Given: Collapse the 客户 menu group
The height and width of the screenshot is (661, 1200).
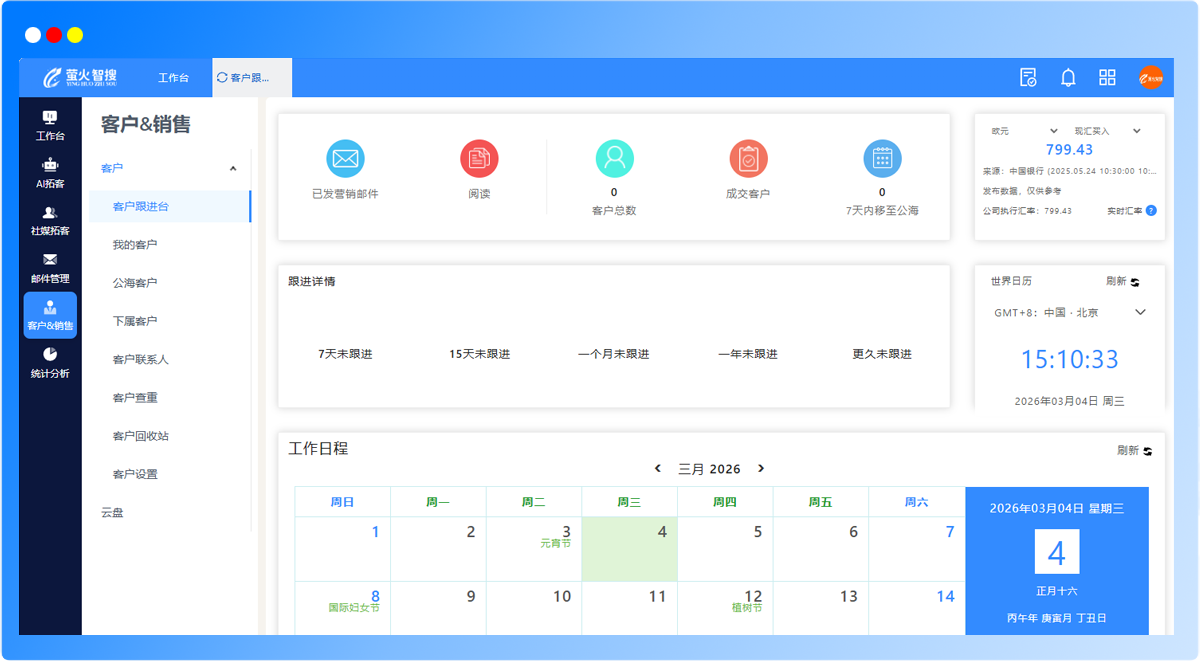Looking at the screenshot, I should coord(233,168).
